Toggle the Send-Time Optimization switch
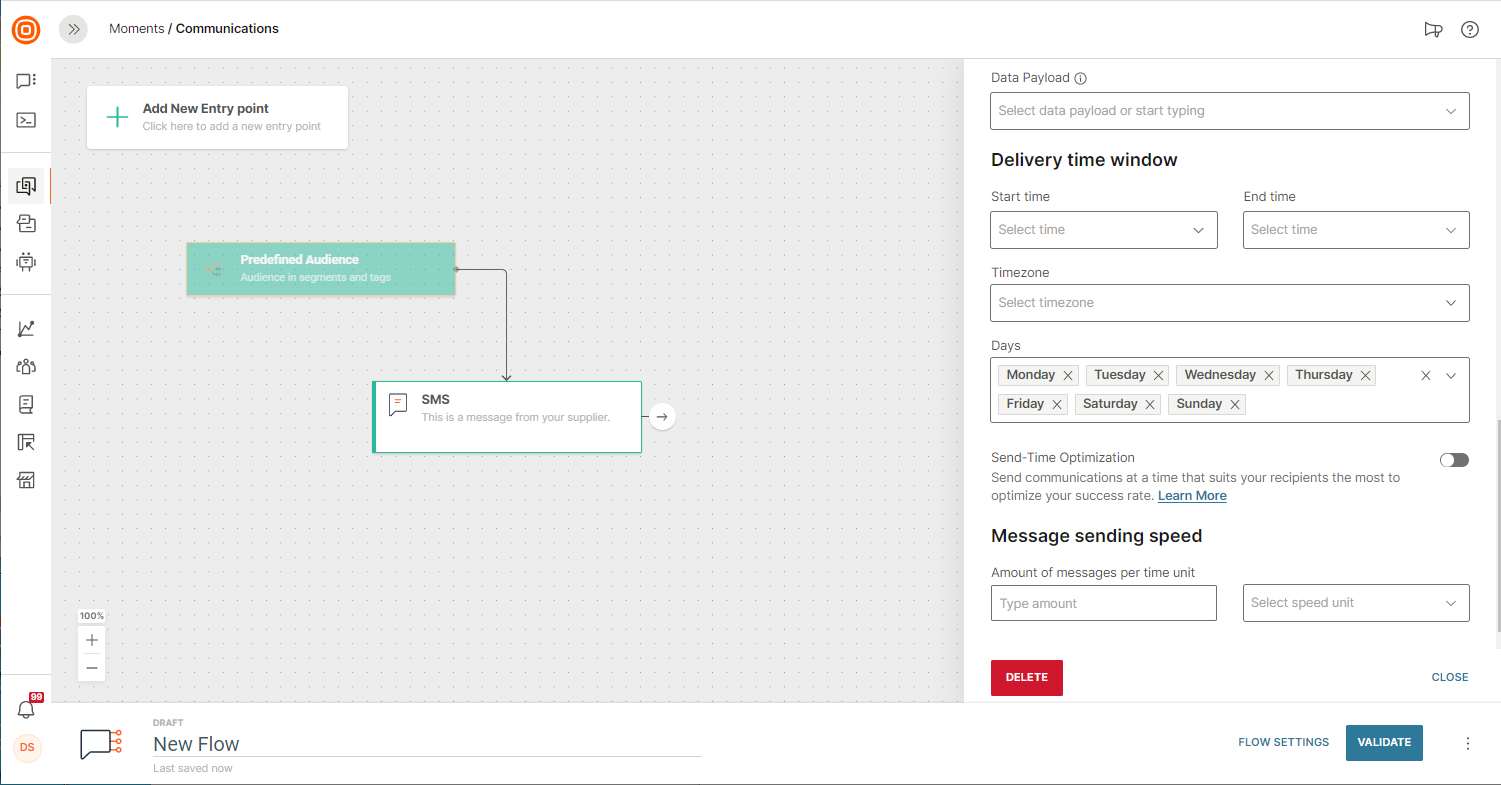 (x=1454, y=460)
